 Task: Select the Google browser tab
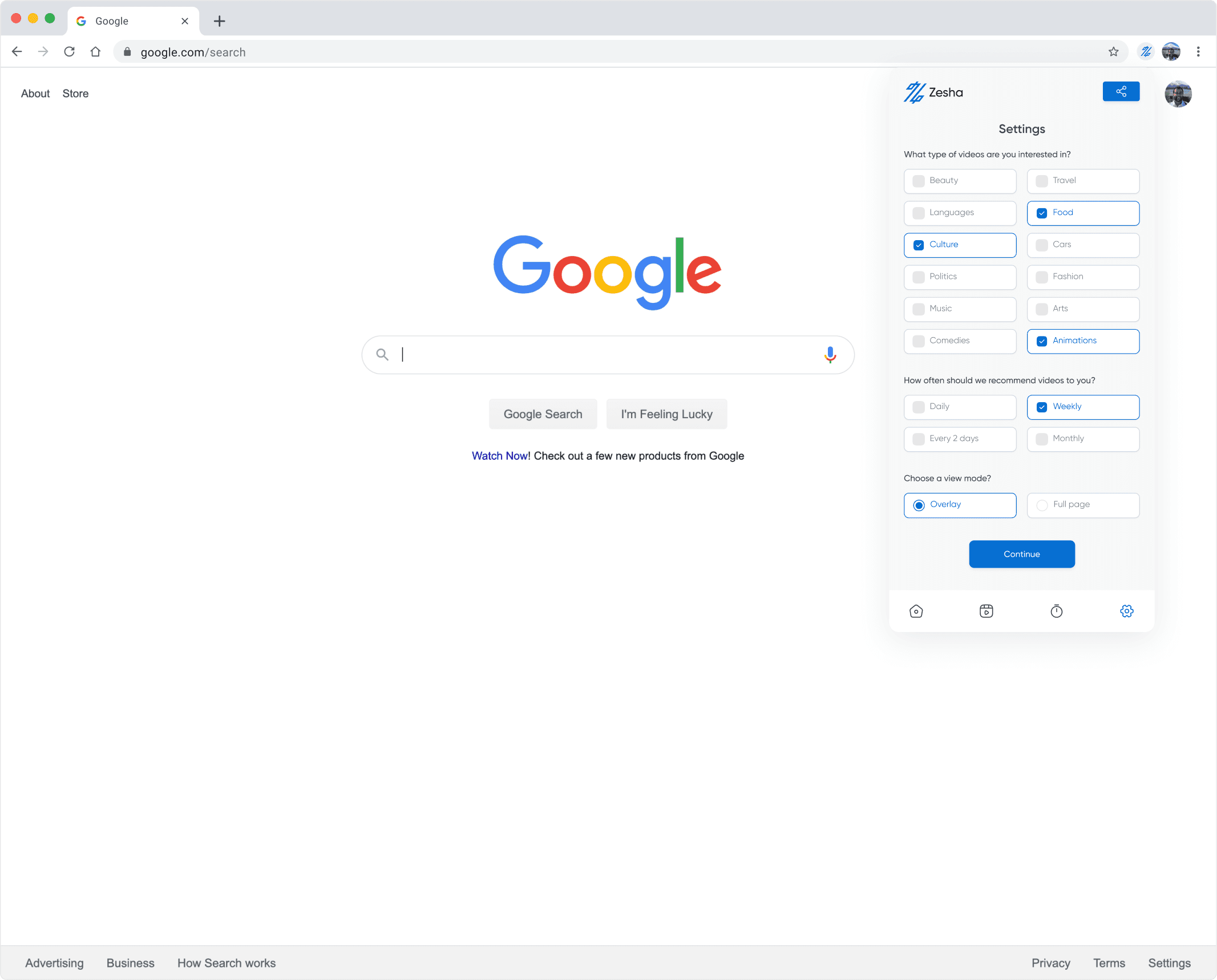coord(134,21)
